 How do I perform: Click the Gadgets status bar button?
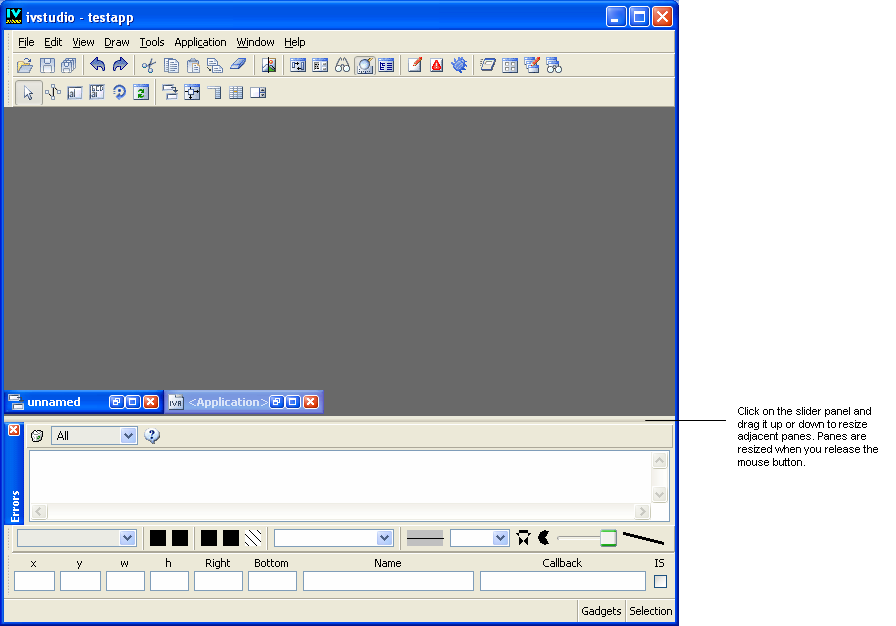click(601, 611)
